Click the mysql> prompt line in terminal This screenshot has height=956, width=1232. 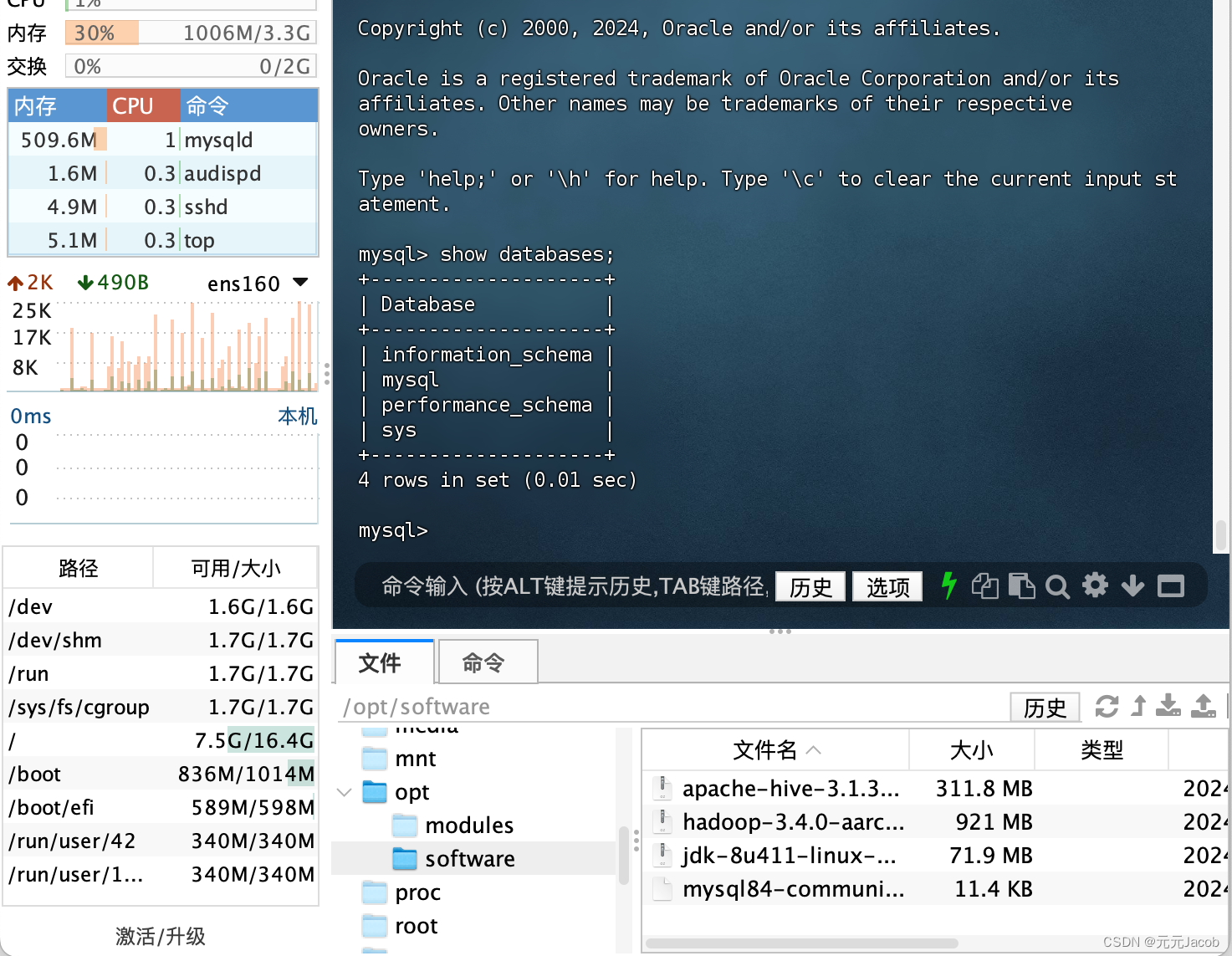tap(392, 530)
